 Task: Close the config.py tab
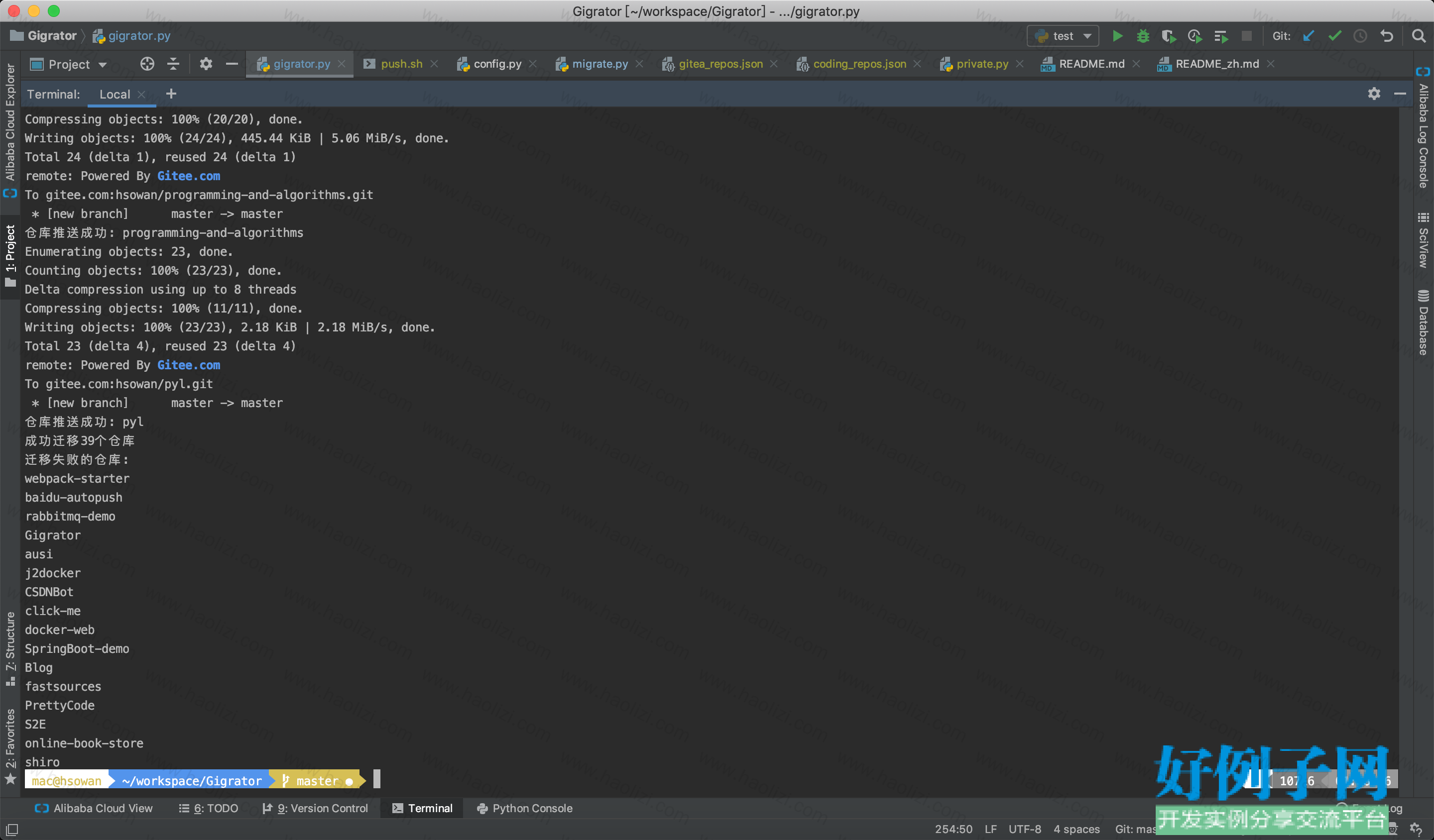coord(533,64)
